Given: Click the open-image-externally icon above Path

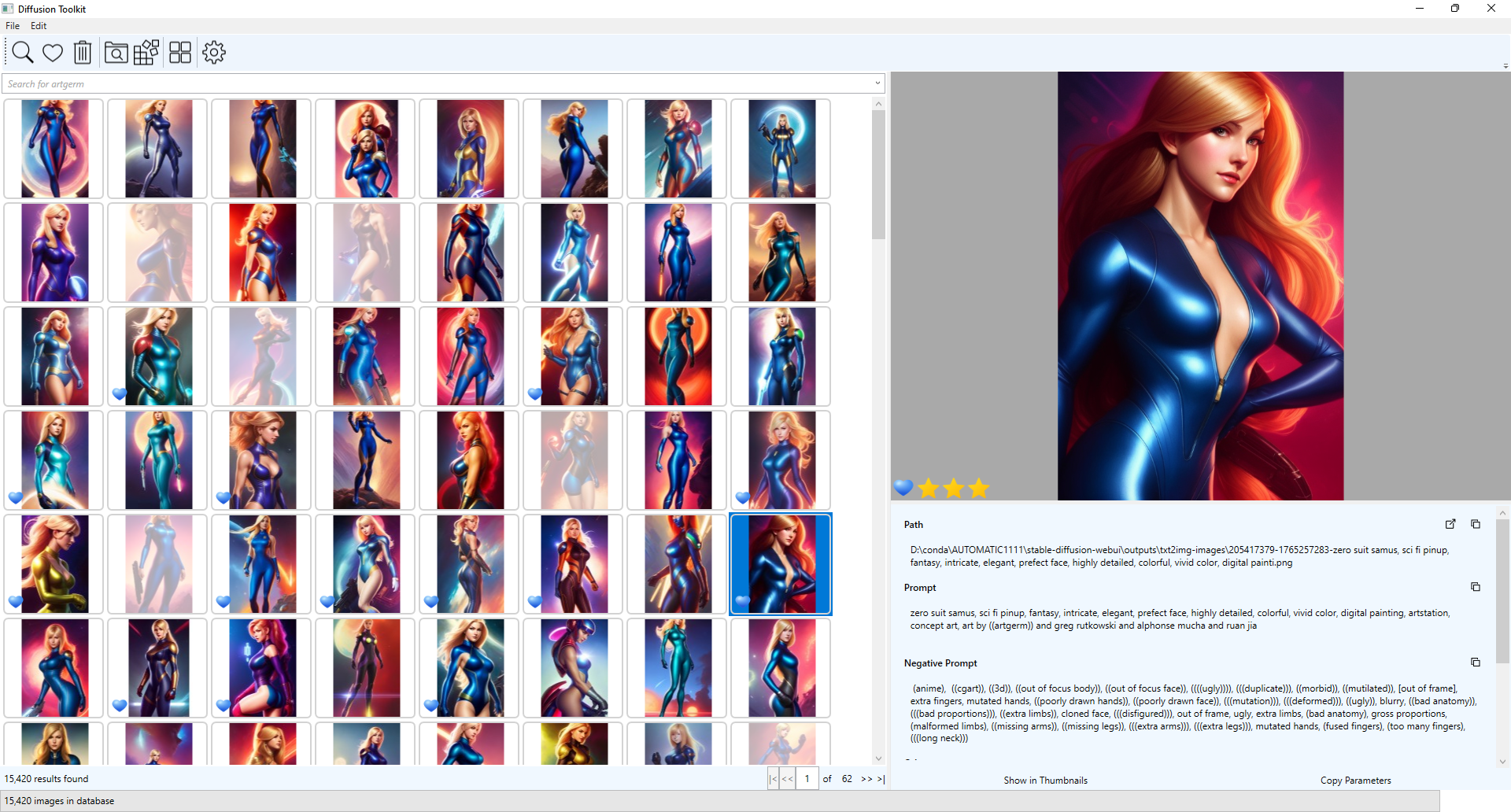Looking at the screenshot, I should (1451, 524).
